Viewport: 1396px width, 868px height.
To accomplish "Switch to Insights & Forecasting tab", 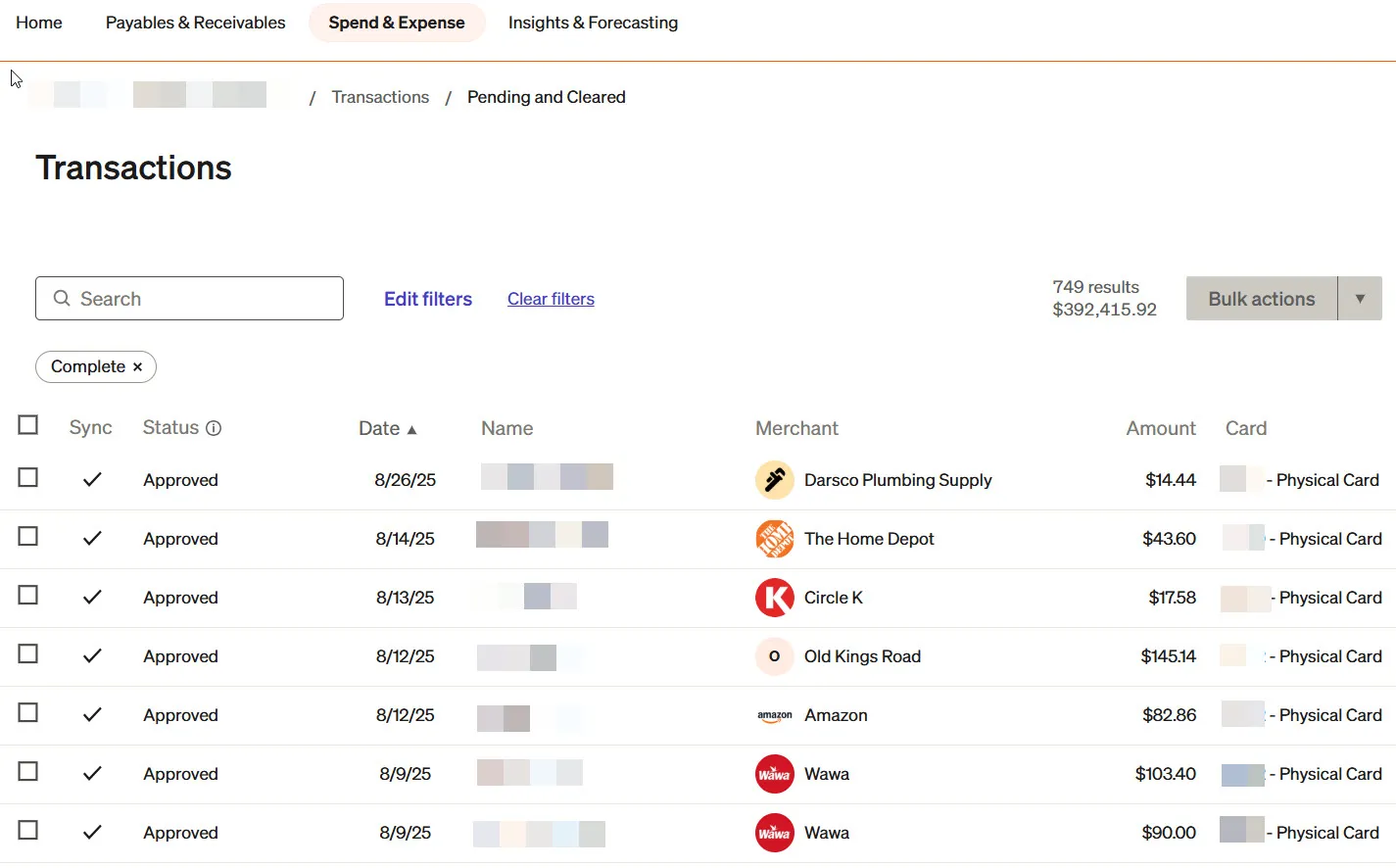I will coord(593,23).
